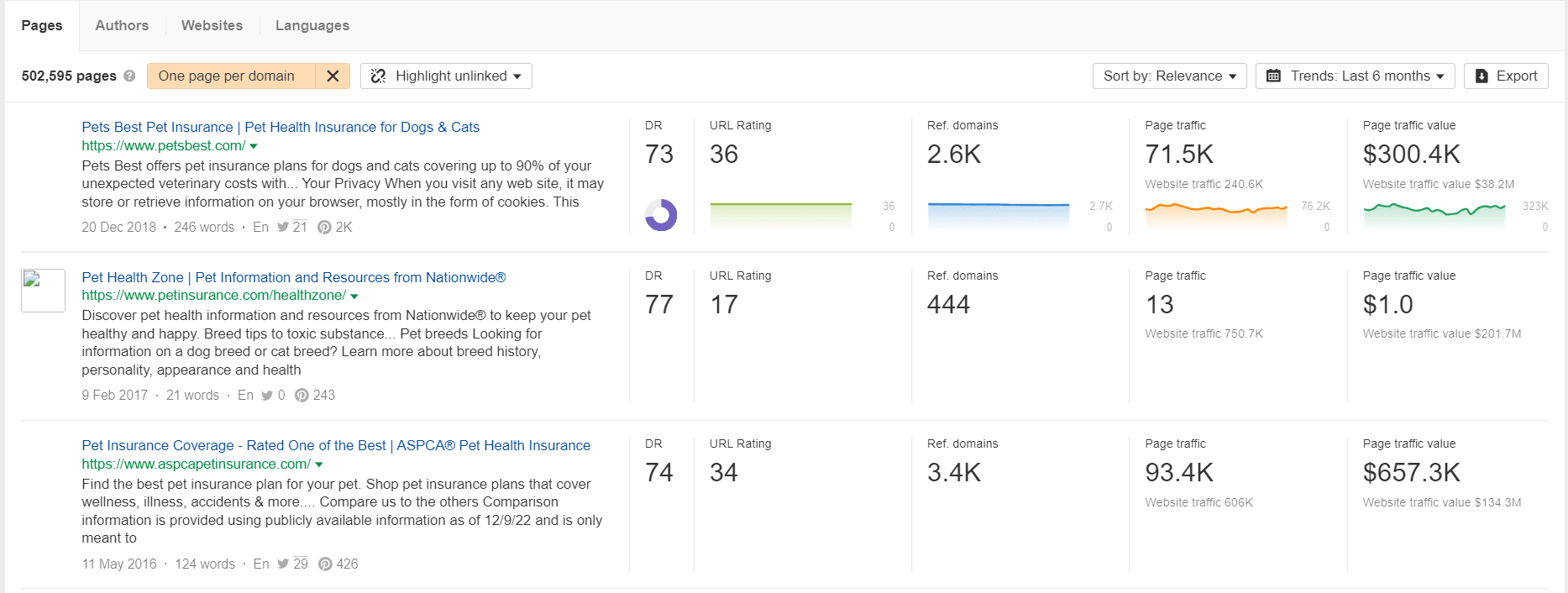Click the Twitter icon in the Pet Health Zone row
The width and height of the screenshot is (1568, 593).
(x=267, y=395)
